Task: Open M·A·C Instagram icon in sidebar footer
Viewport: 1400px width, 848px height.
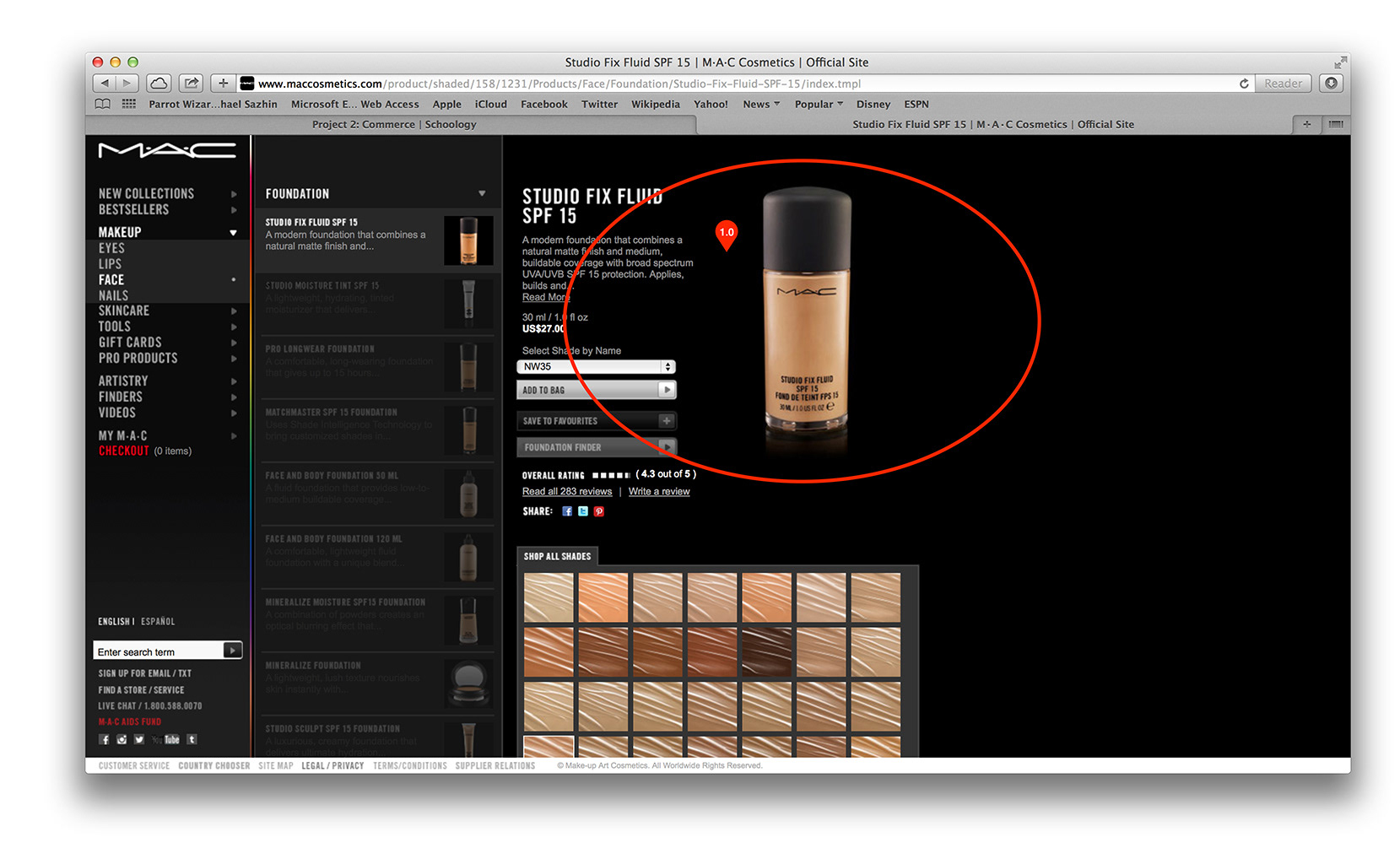Action: pos(122,739)
